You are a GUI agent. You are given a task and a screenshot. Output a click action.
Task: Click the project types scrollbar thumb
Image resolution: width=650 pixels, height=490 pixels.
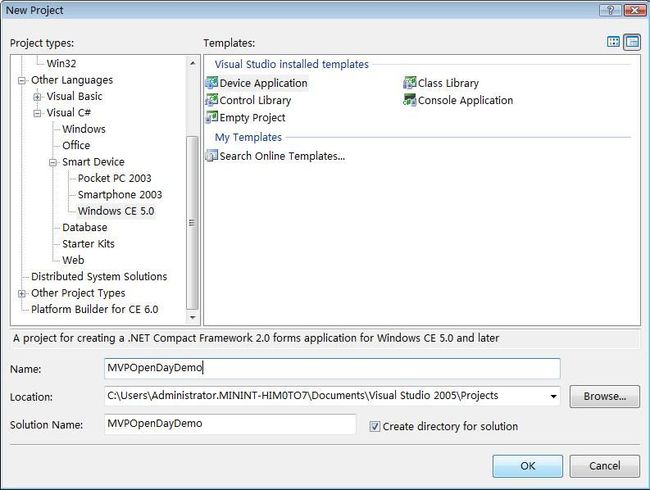click(x=192, y=223)
